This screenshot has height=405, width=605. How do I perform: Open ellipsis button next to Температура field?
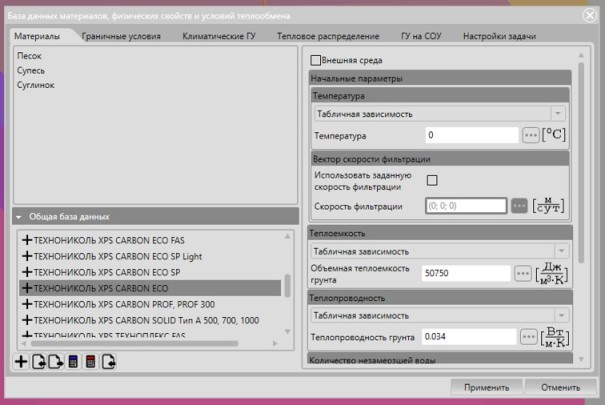(530, 135)
